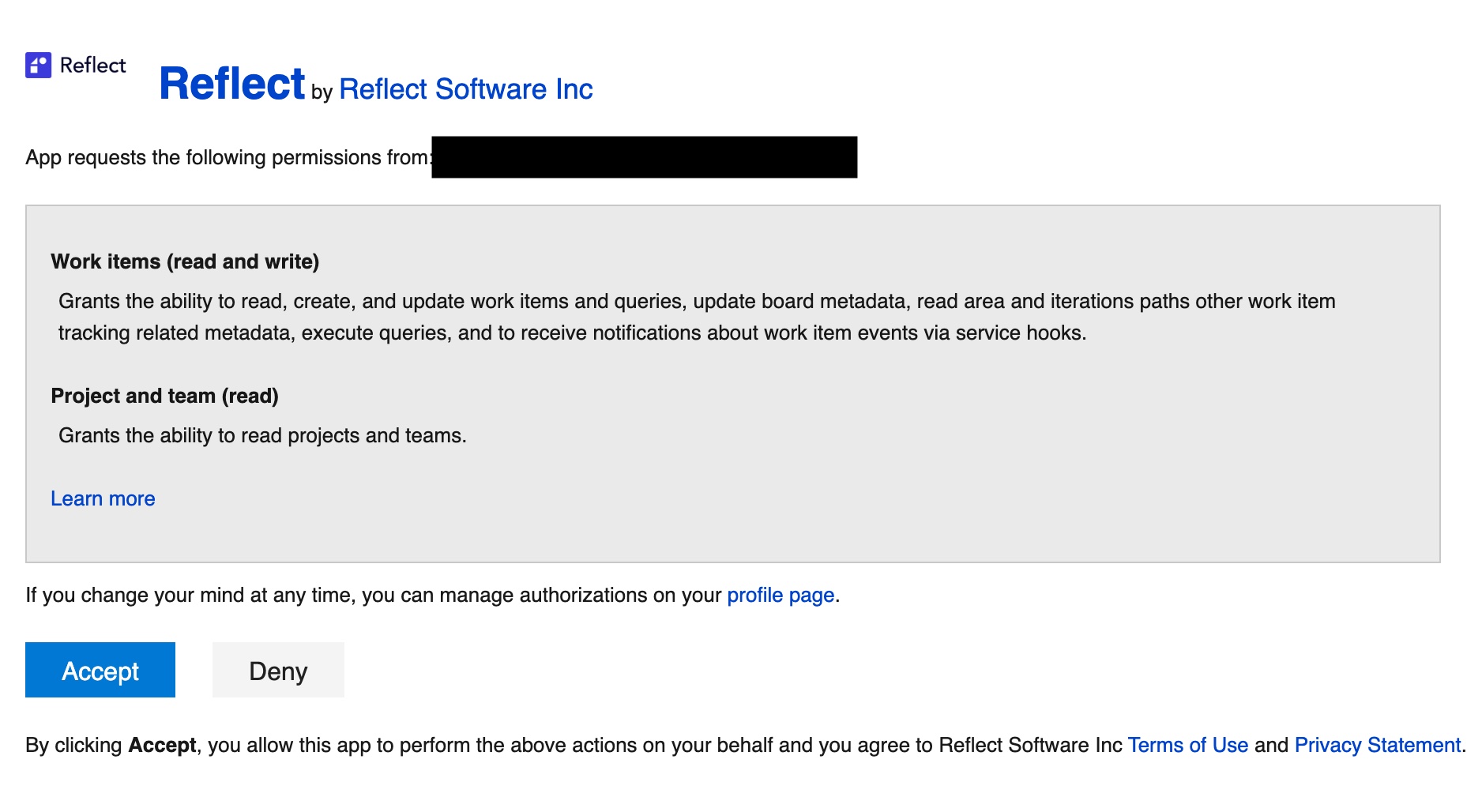Image resolution: width=1482 pixels, height=812 pixels.
Task: Click the redacted organization name box
Action: [x=644, y=156]
